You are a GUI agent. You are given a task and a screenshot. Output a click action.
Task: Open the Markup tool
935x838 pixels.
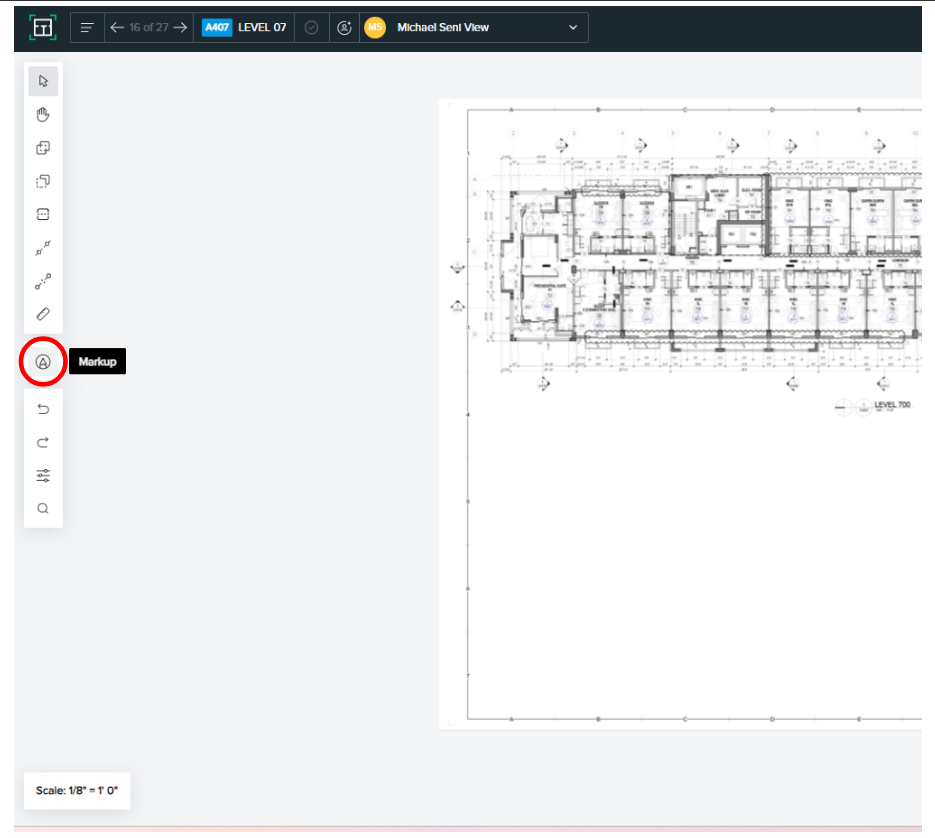43,361
